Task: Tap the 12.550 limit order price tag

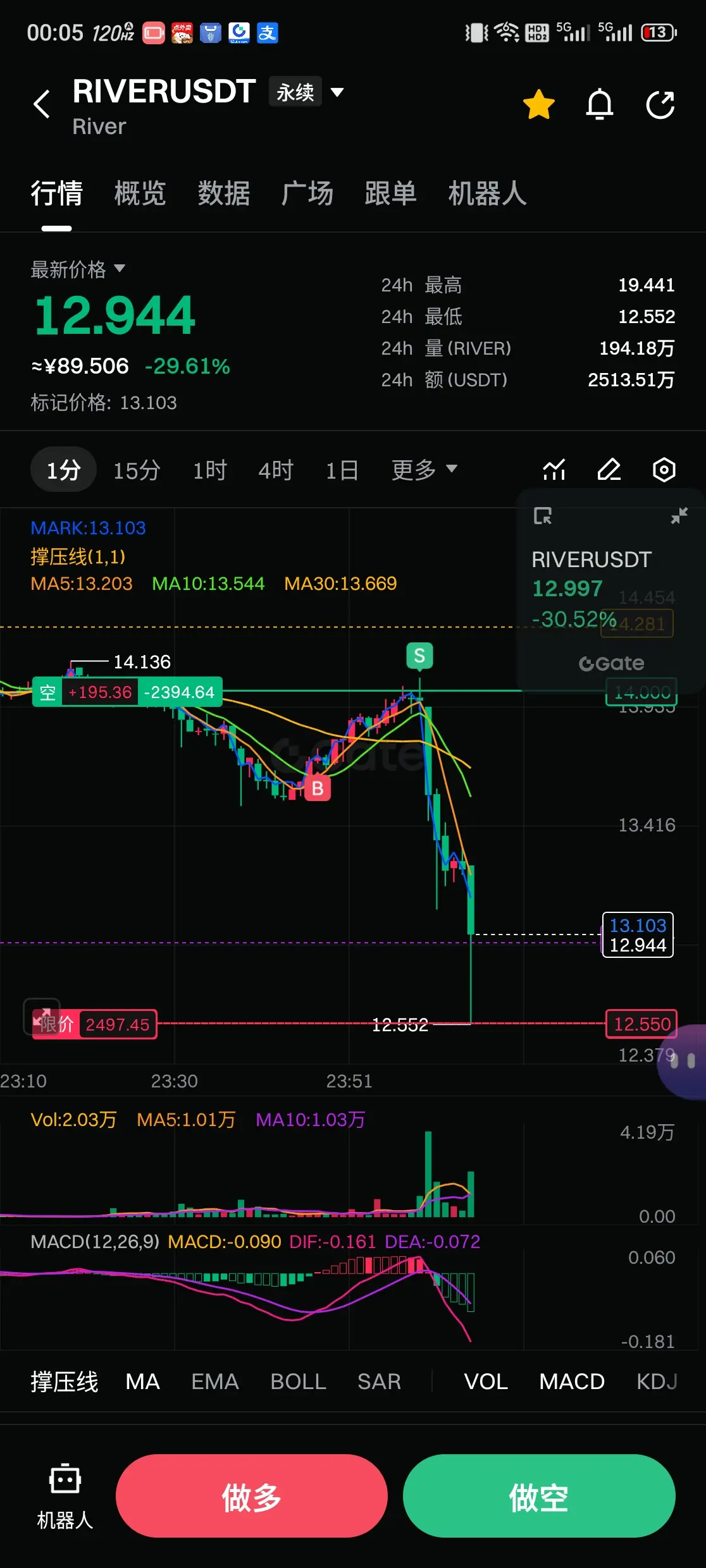Action: point(641,1024)
